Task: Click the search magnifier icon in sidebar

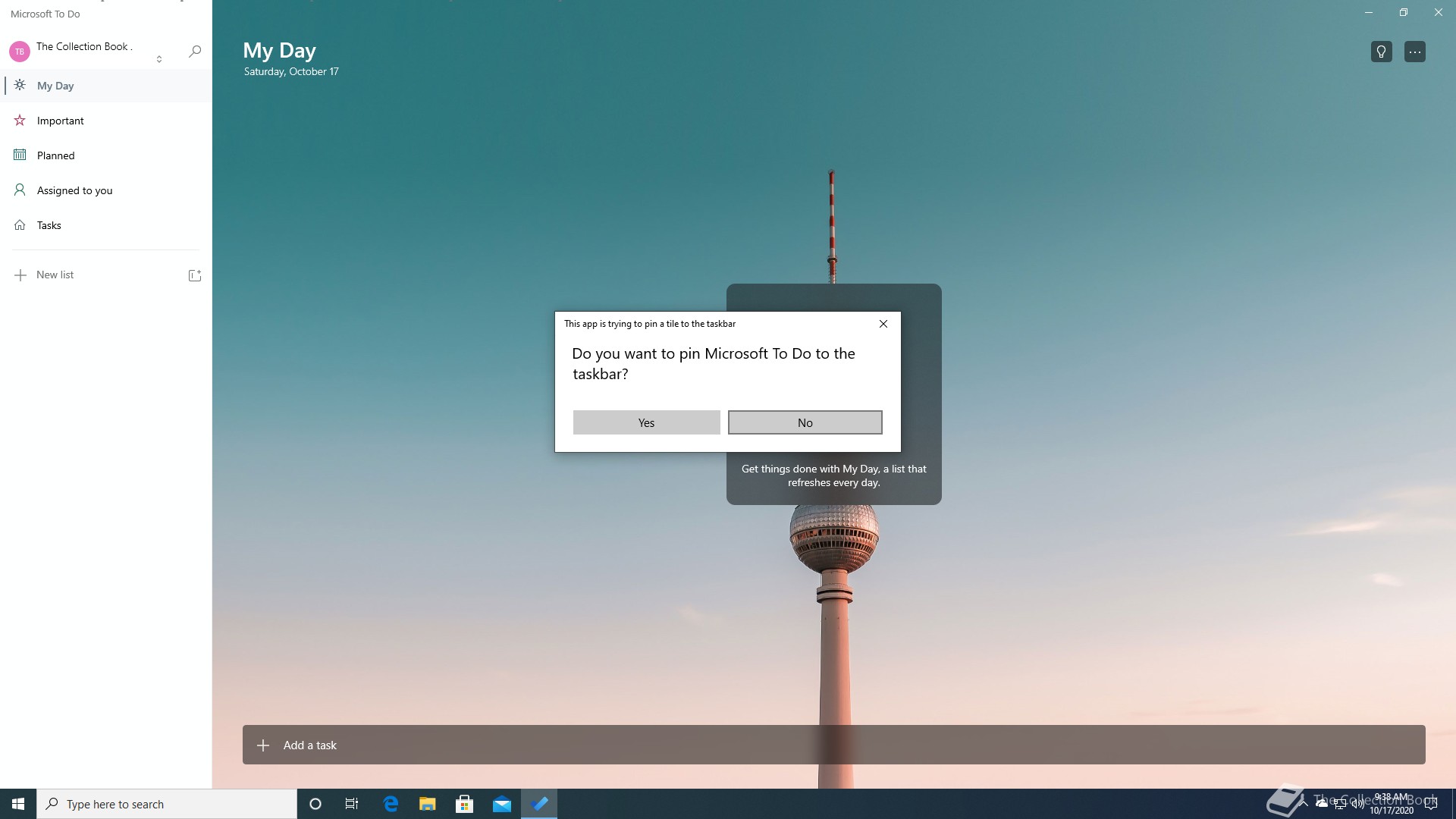Action: point(195,51)
